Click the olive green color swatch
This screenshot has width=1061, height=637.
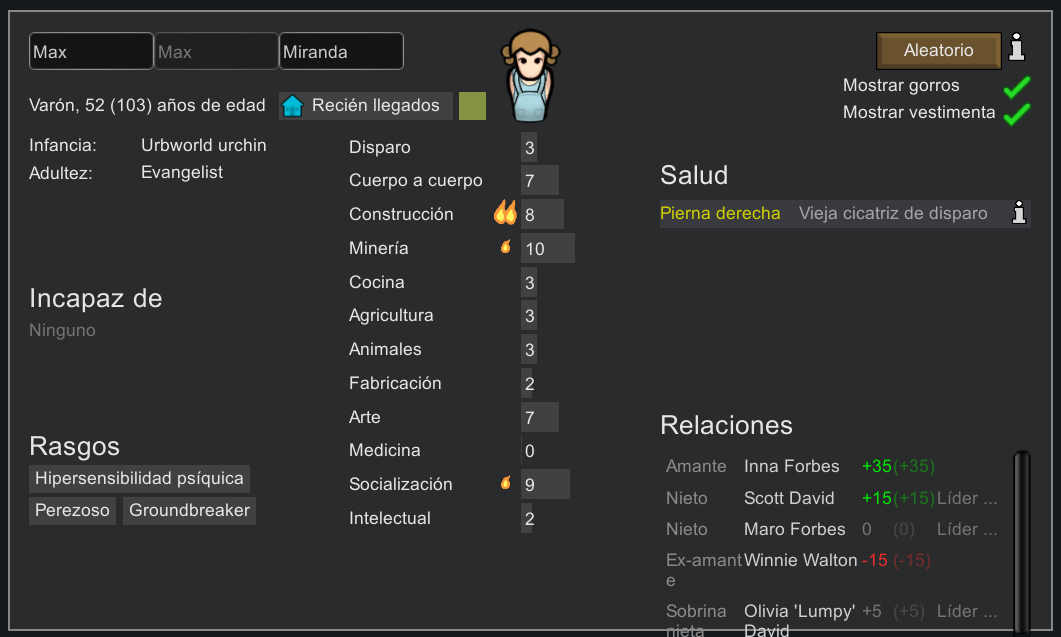point(472,106)
